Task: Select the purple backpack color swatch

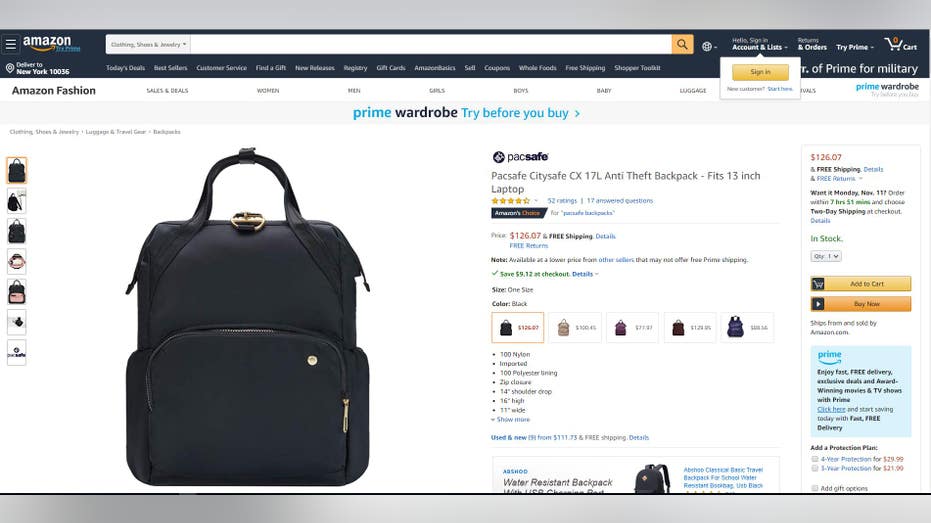Action: tap(632, 328)
